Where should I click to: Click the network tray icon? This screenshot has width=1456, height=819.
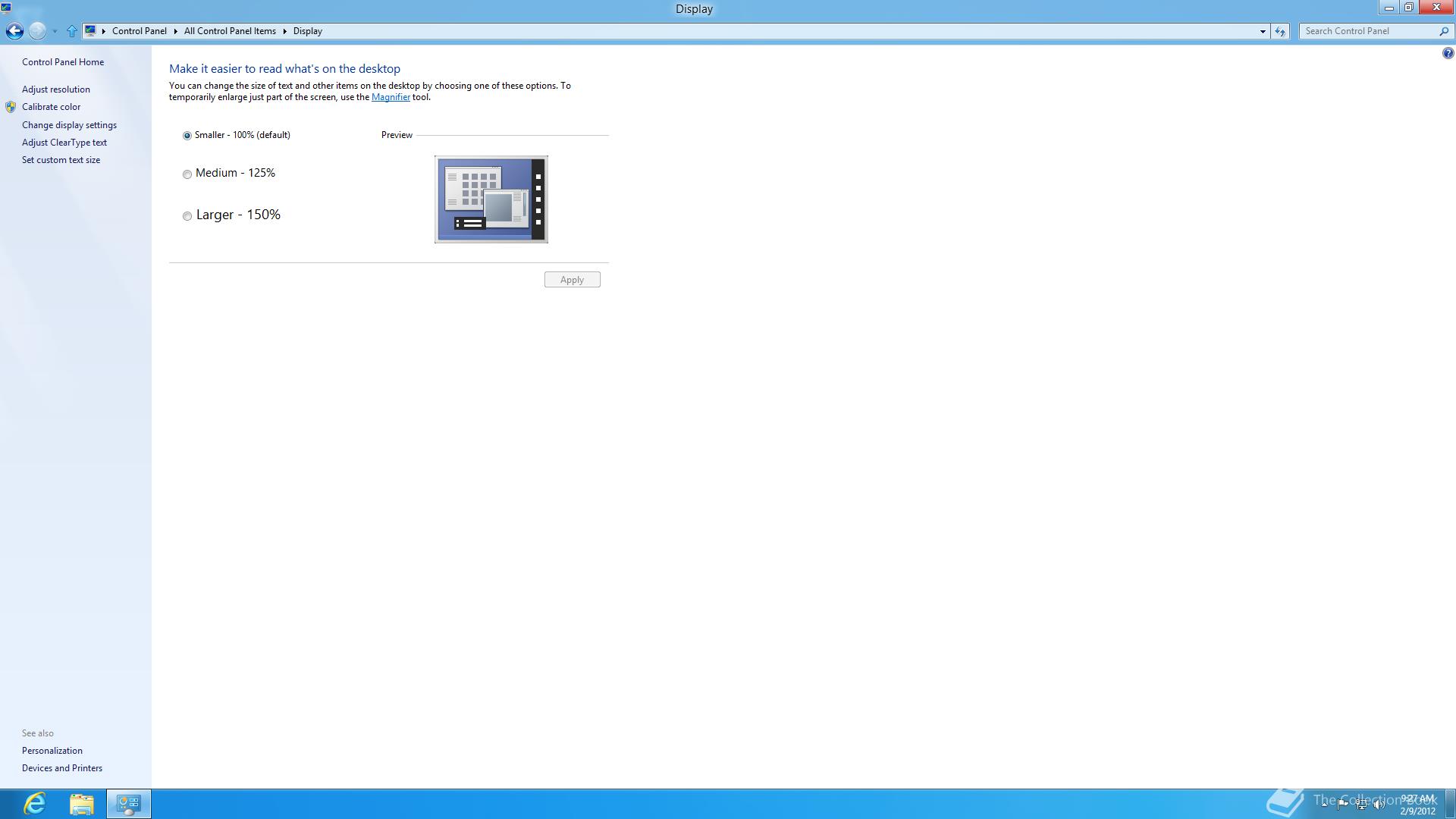pos(1361,805)
